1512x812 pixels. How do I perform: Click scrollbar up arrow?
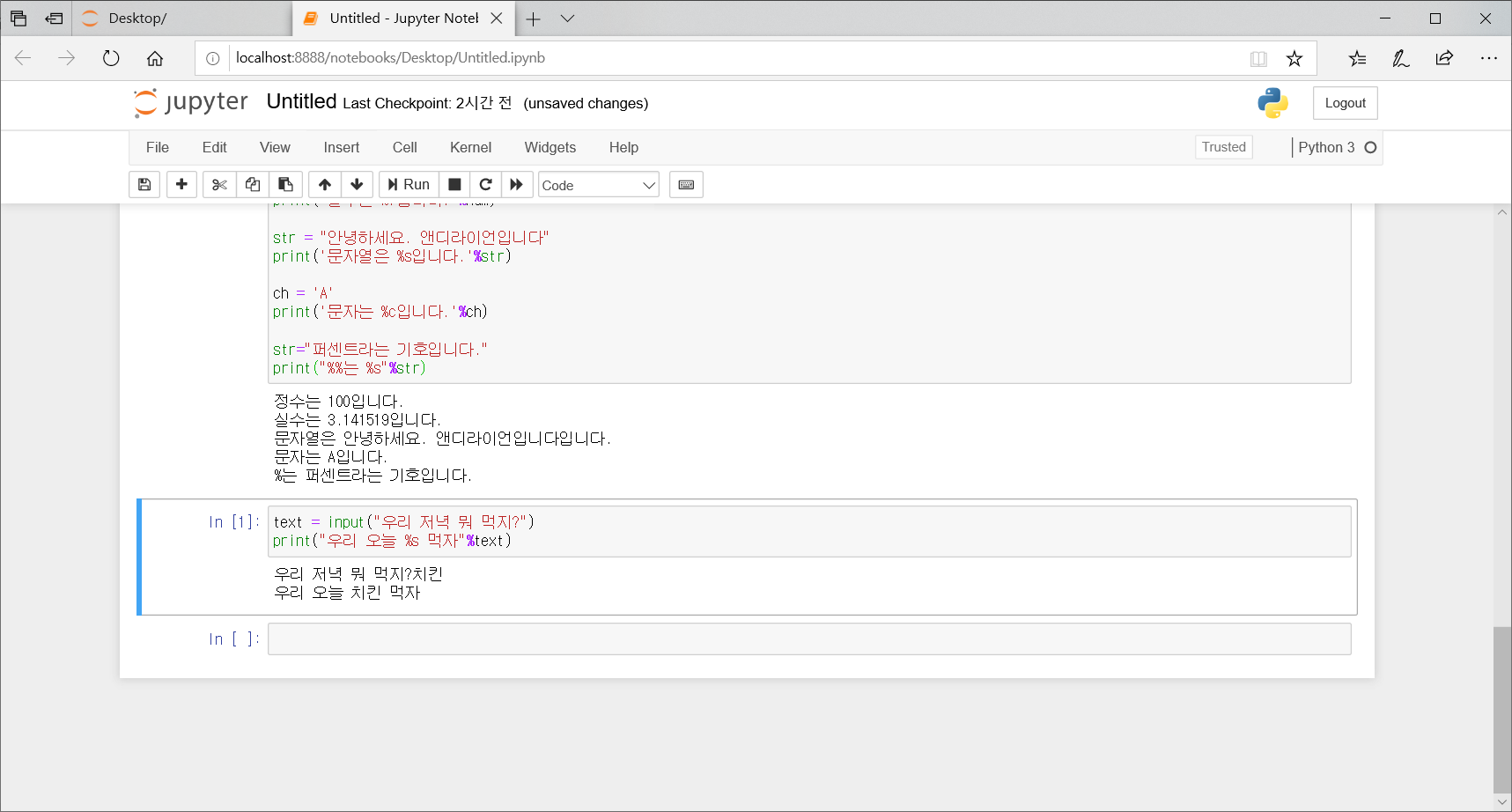pos(1502,212)
